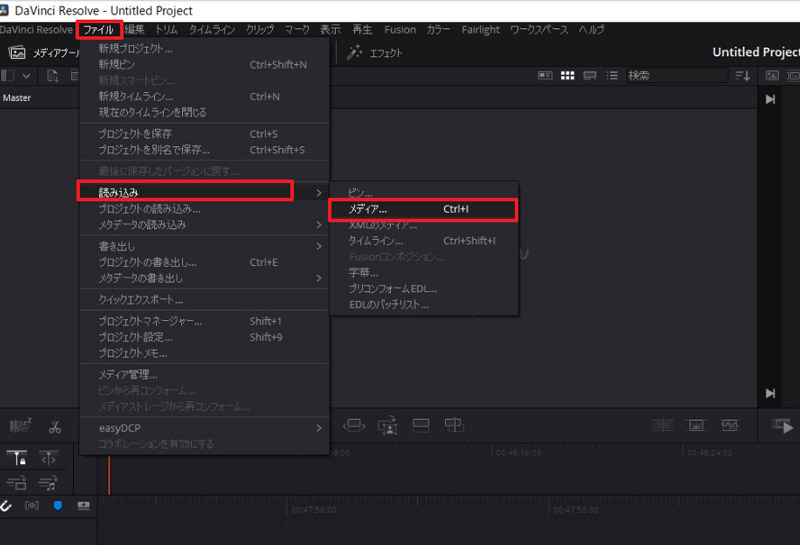Viewport: 800px width, 545px height.
Task: Expand the メタデータの書き出し submenu
Action: coord(204,278)
